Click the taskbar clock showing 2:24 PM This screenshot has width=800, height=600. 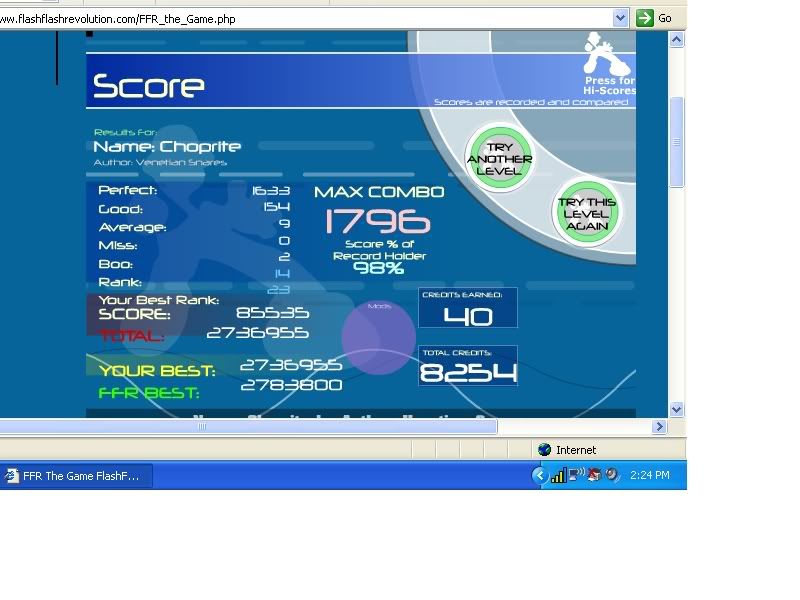650,476
